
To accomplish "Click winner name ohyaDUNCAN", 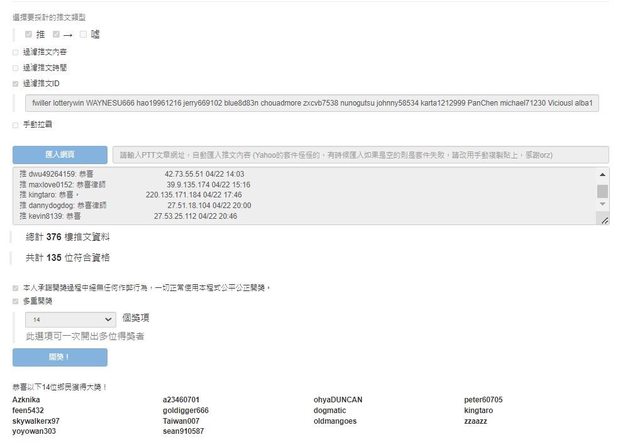I will pyautogui.click(x=337, y=400).
